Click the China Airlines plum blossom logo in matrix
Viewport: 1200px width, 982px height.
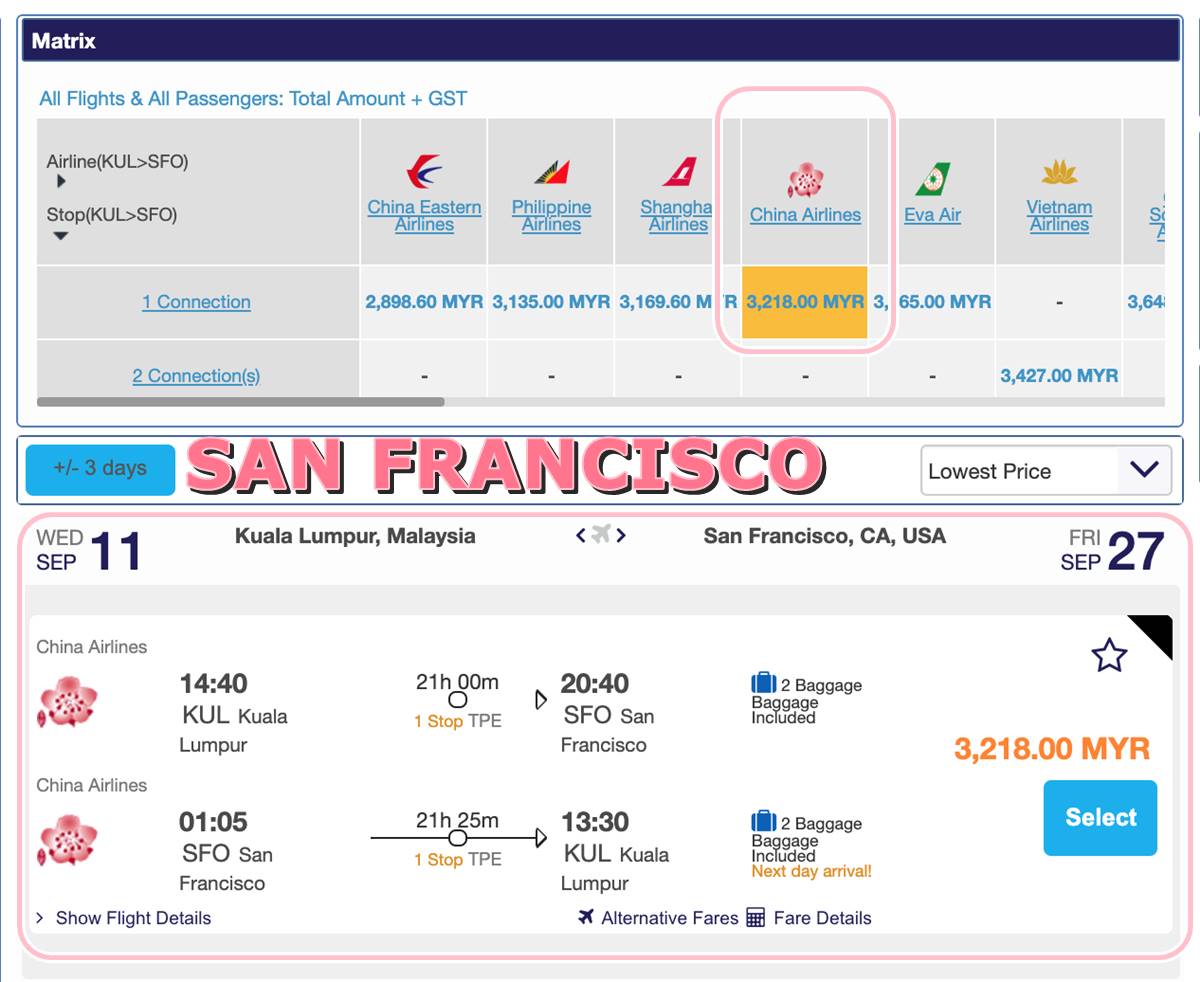coord(805,180)
